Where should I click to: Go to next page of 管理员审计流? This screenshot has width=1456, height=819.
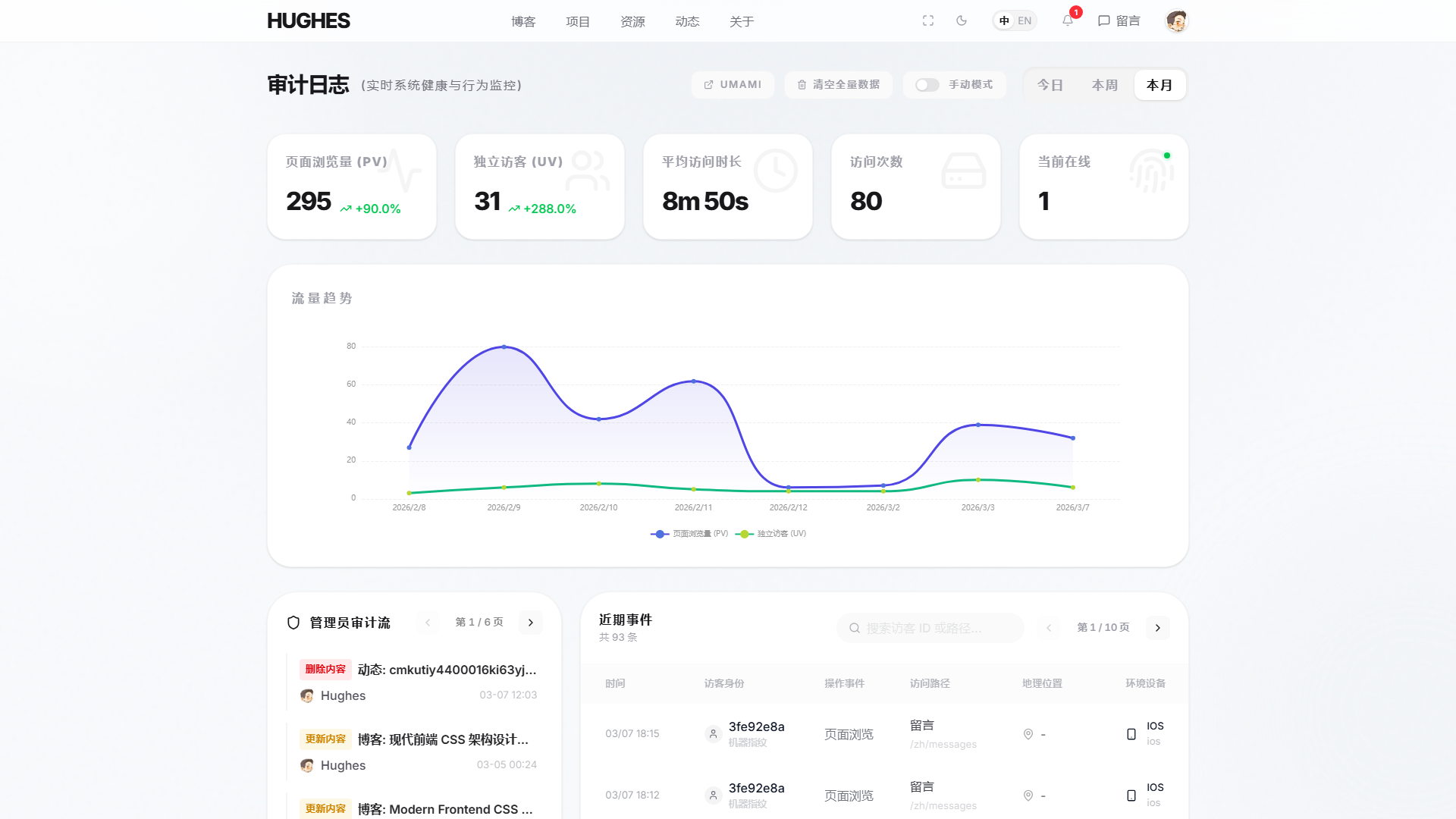click(531, 623)
